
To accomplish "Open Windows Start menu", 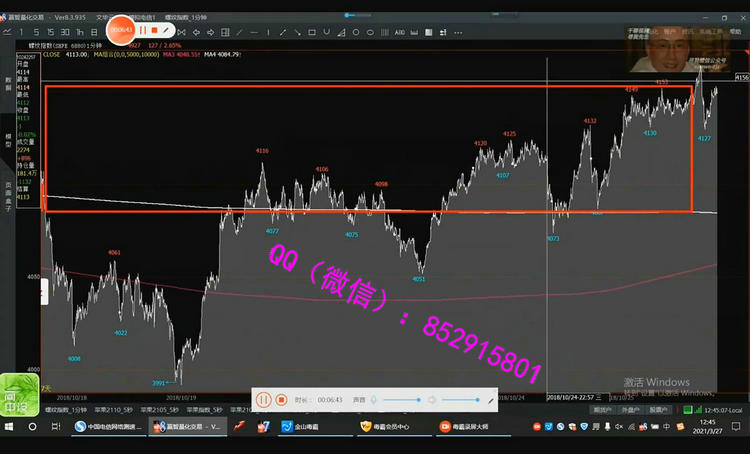I will [x=10, y=427].
